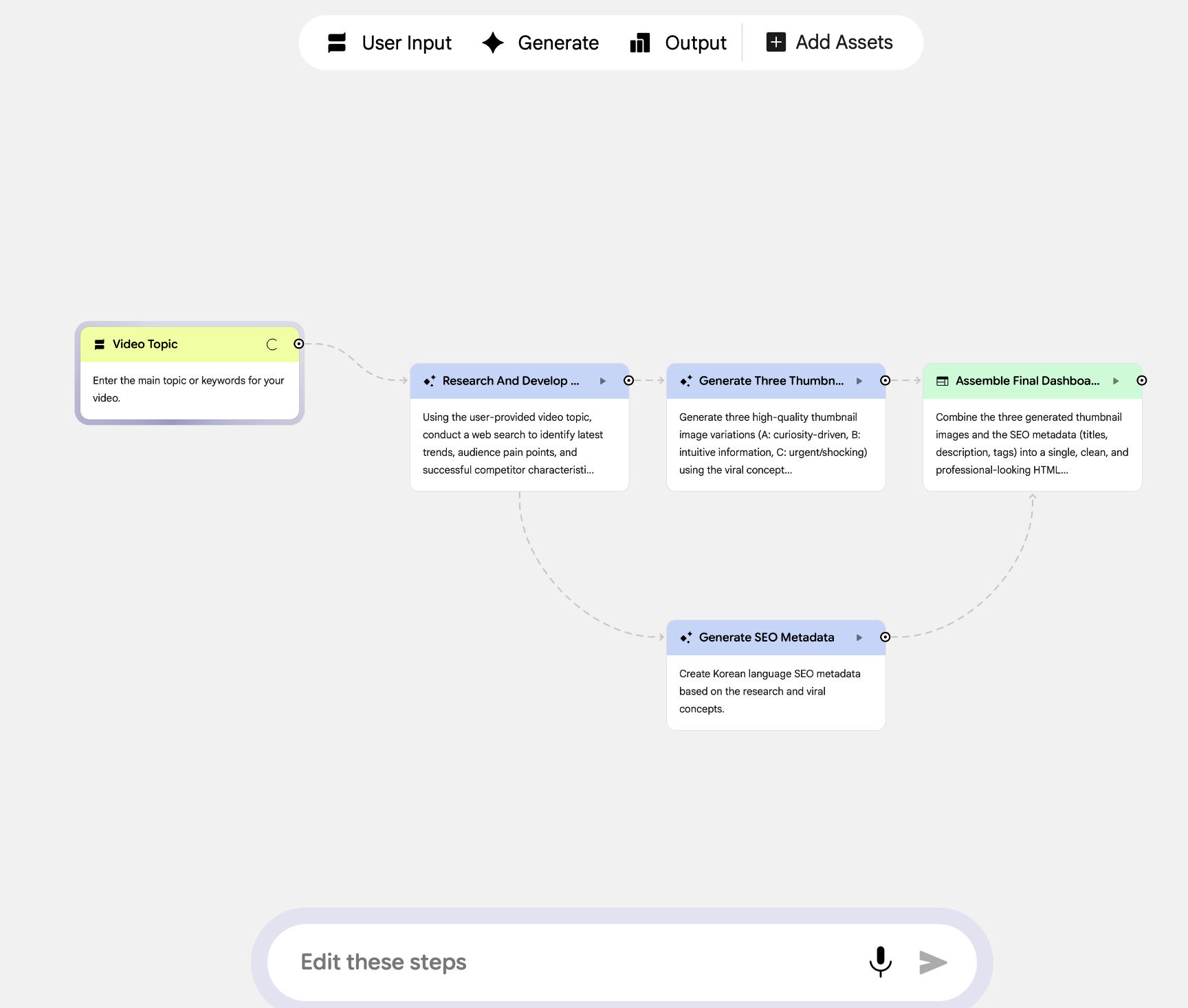Click the Video Topic output connector

298,344
